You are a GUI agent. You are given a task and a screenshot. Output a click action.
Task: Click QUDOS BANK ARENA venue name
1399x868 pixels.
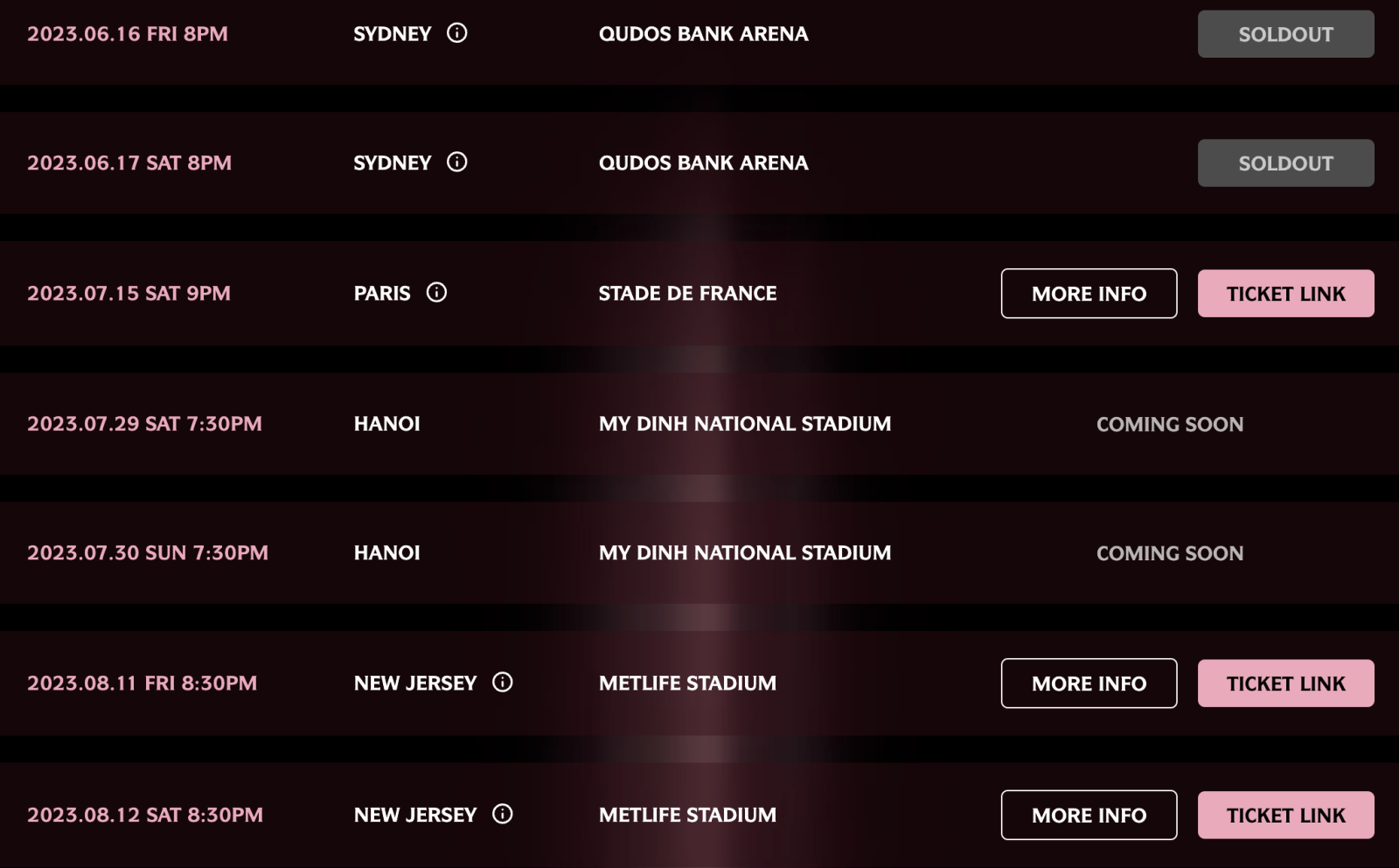click(x=703, y=34)
